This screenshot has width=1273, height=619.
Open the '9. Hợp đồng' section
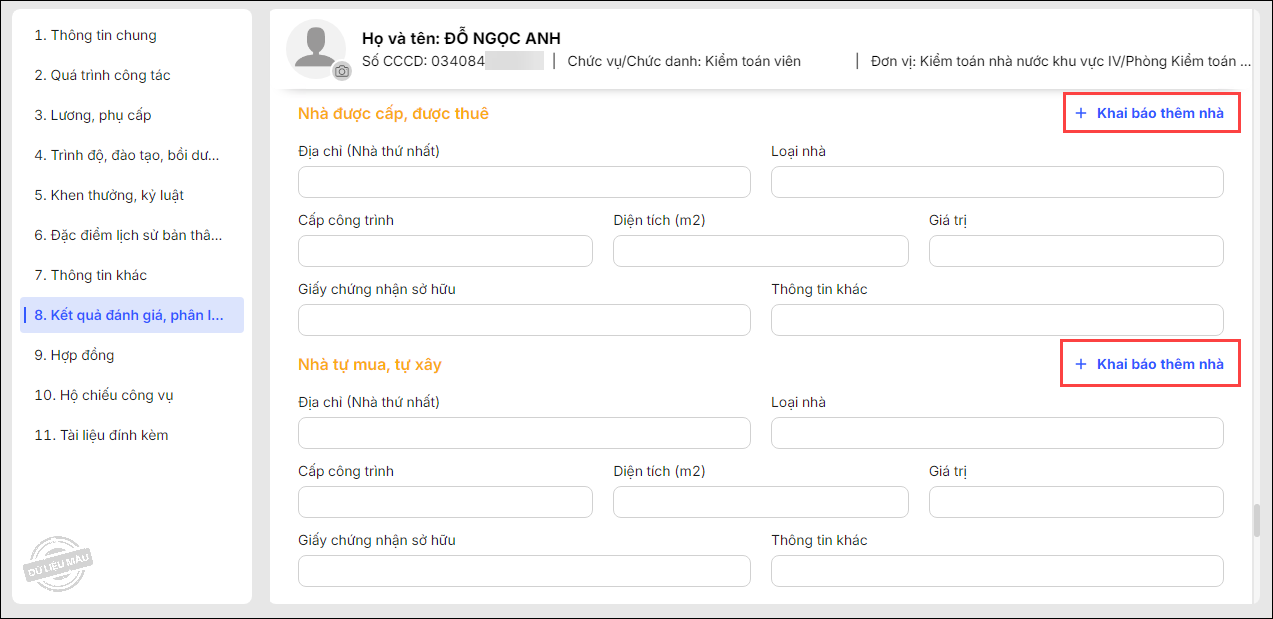pyautogui.click(x=75, y=355)
